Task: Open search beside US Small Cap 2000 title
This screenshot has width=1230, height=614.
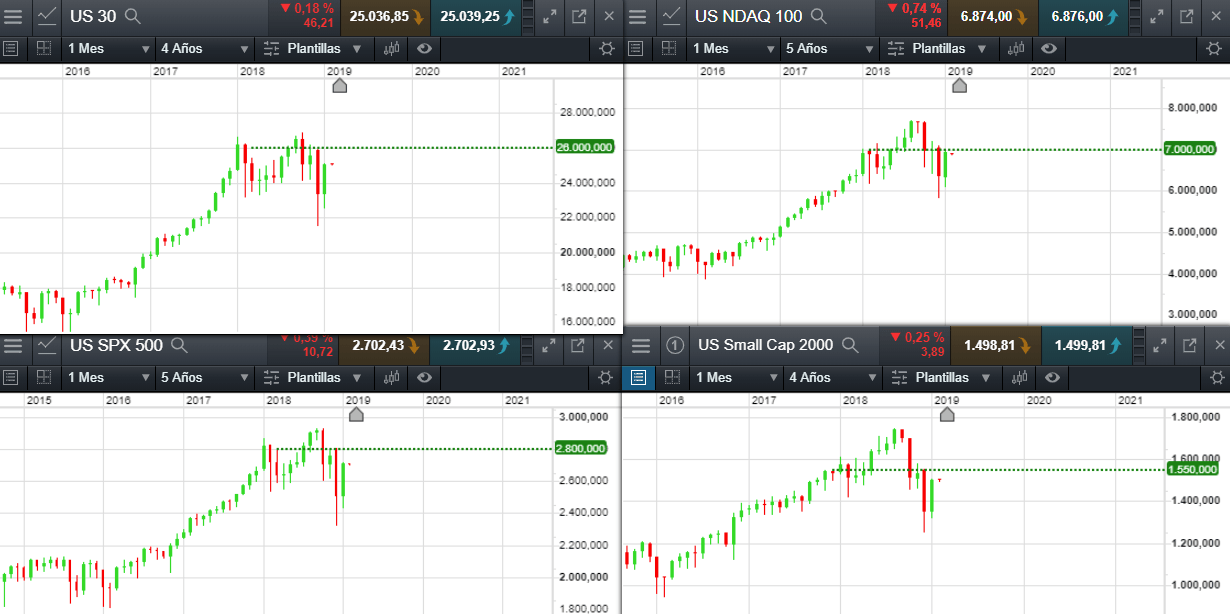Action: [850, 345]
